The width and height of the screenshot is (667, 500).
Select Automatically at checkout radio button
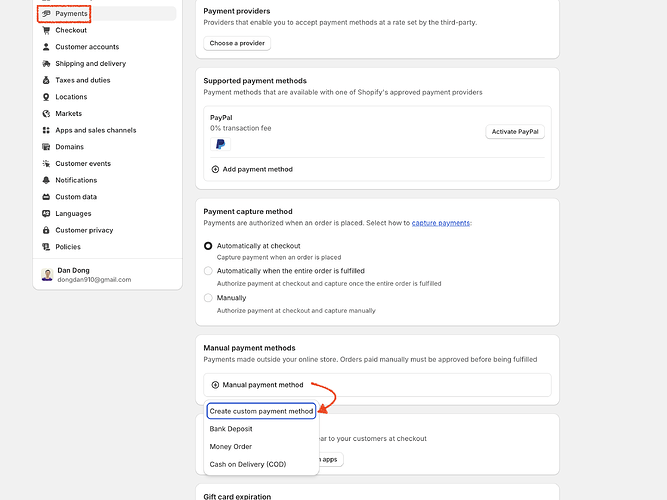click(208, 246)
